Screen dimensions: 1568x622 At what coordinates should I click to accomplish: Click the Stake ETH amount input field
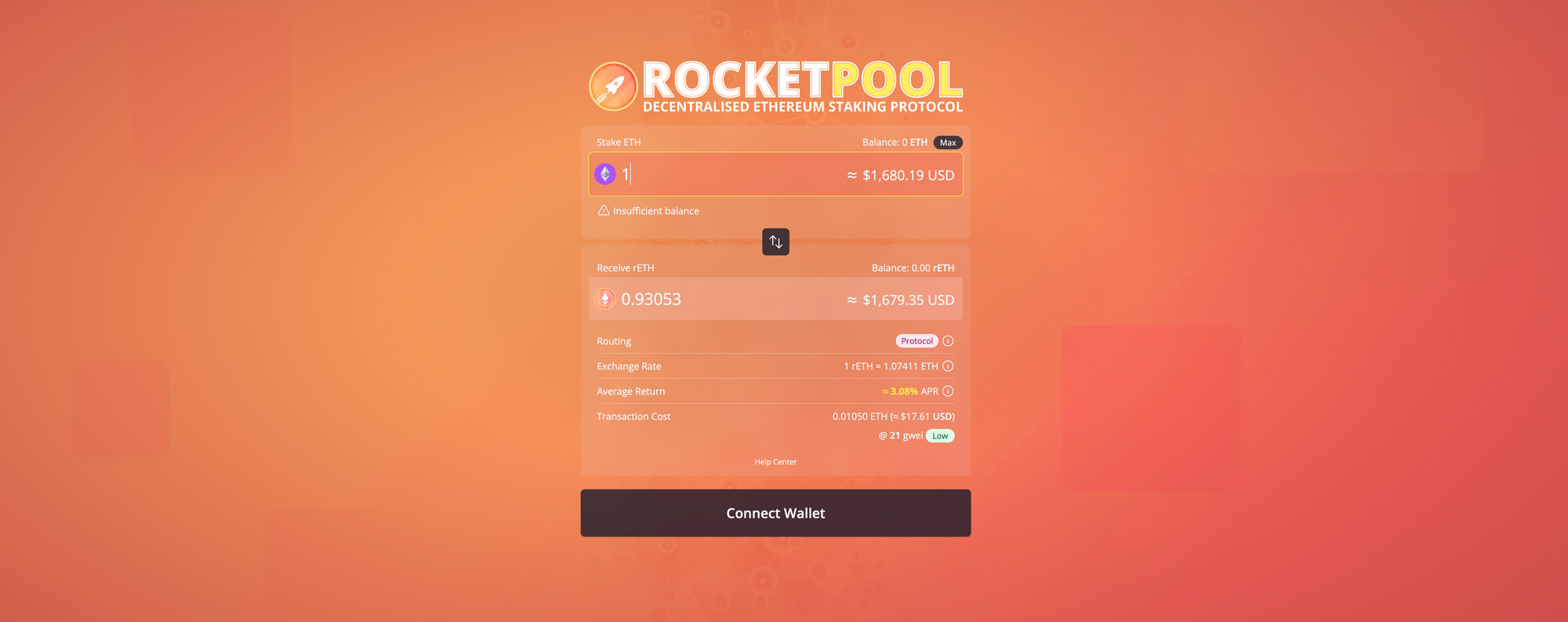[775, 174]
